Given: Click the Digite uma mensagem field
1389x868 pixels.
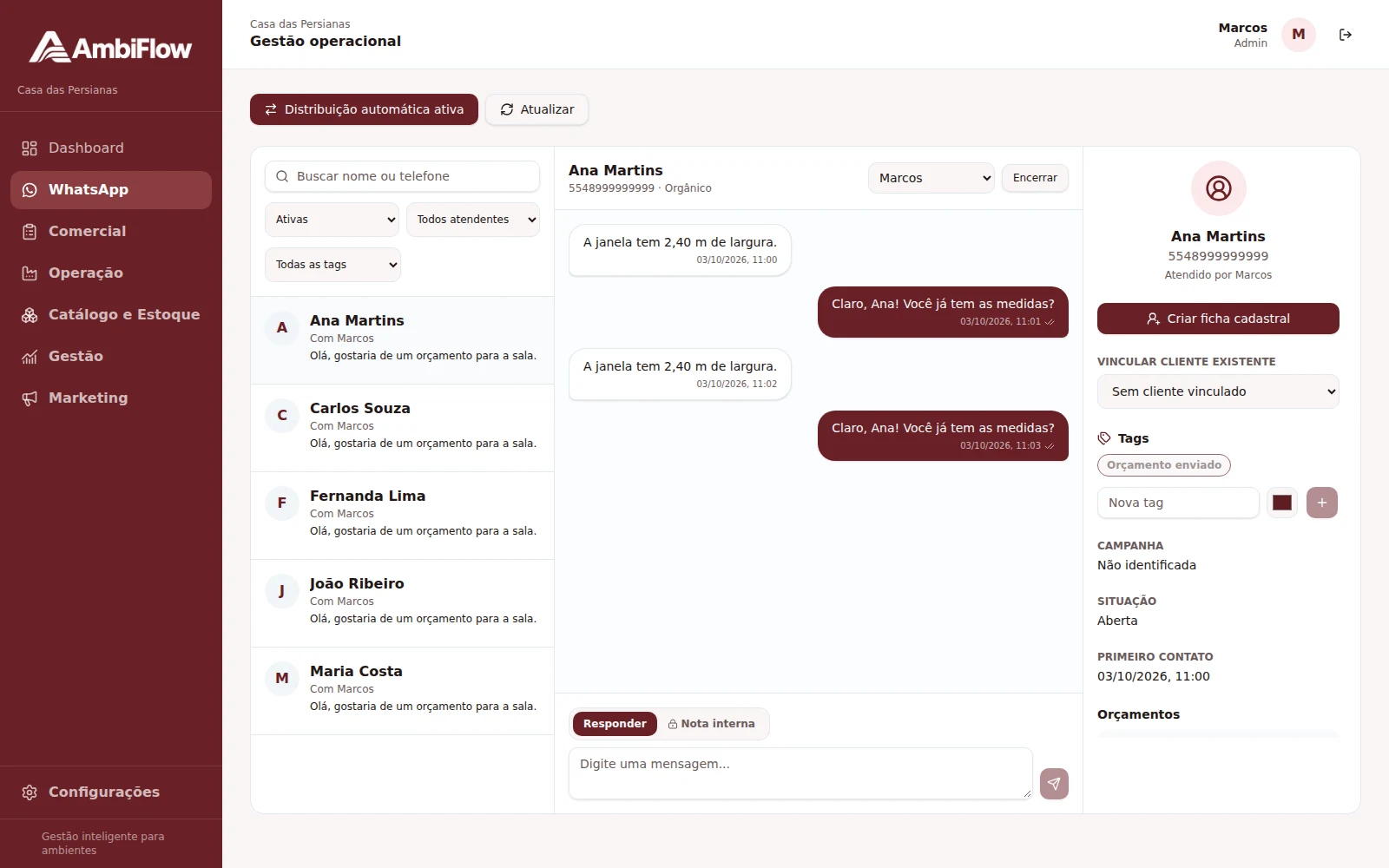Looking at the screenshot, I should click(x=800, y=773).
